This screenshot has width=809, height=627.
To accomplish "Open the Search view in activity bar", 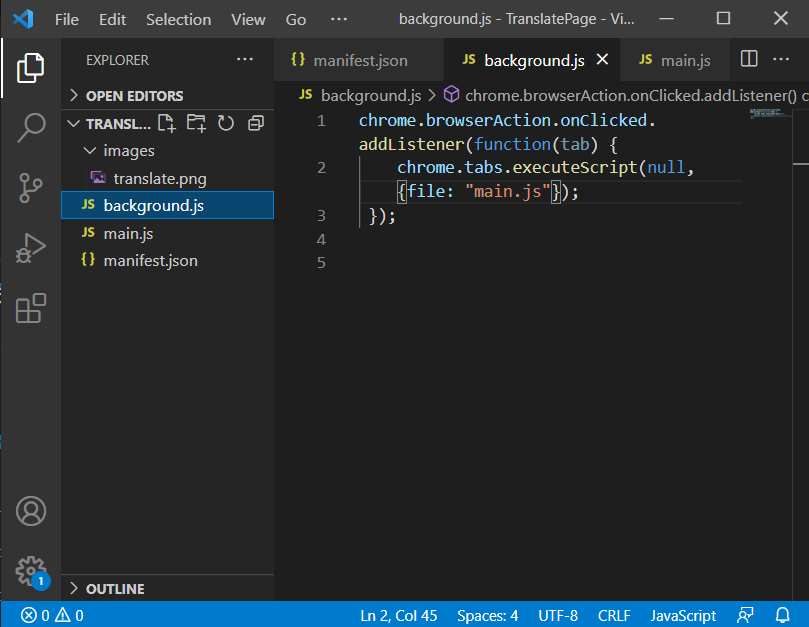I will (x=31, y=128).
